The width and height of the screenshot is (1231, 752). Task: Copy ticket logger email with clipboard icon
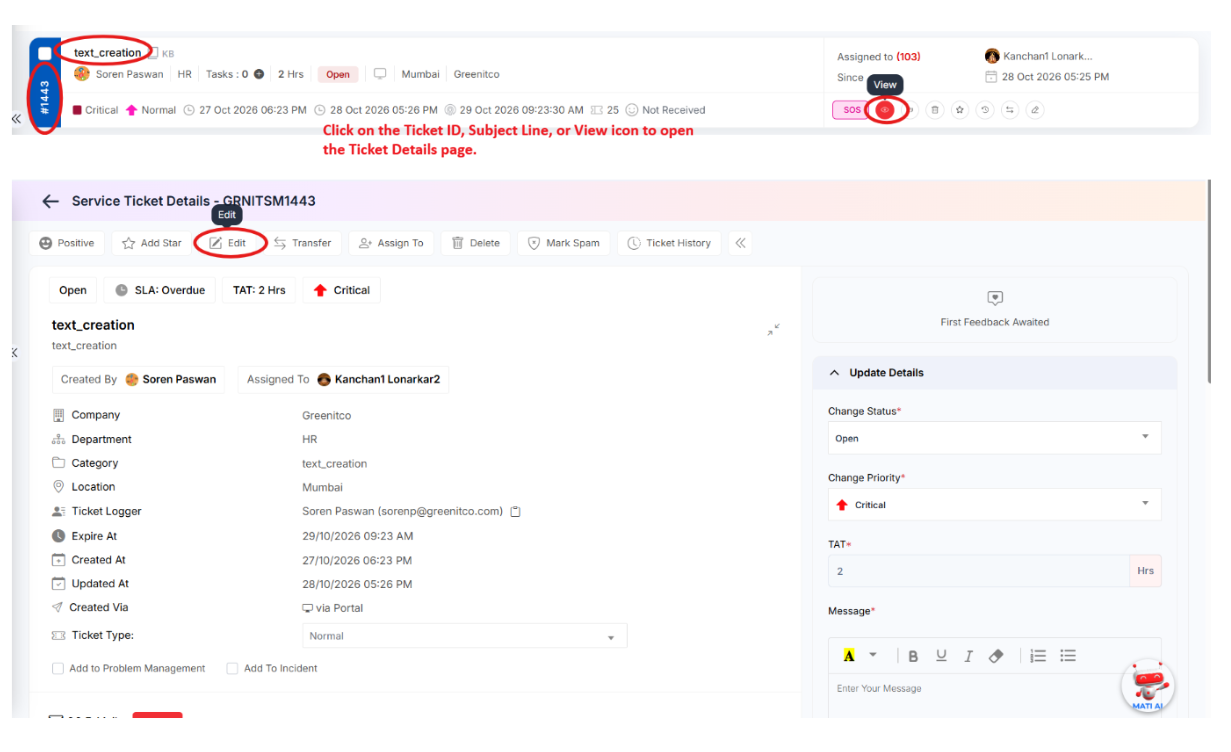[516, 511]
